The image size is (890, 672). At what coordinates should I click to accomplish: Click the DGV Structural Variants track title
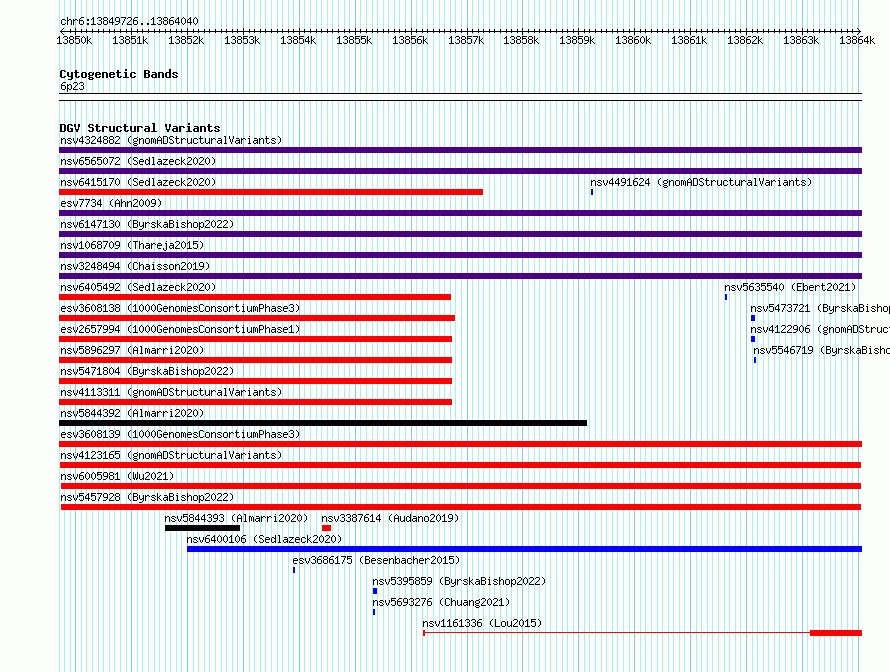click(x=140, y=128)
